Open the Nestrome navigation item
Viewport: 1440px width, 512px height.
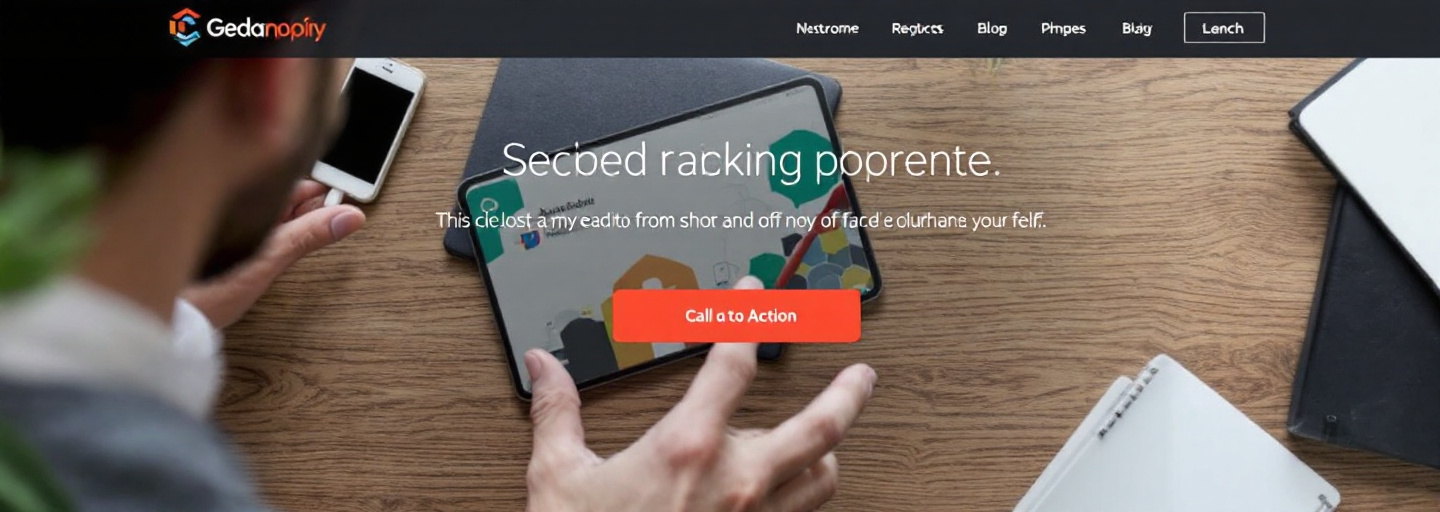point(827,28)
